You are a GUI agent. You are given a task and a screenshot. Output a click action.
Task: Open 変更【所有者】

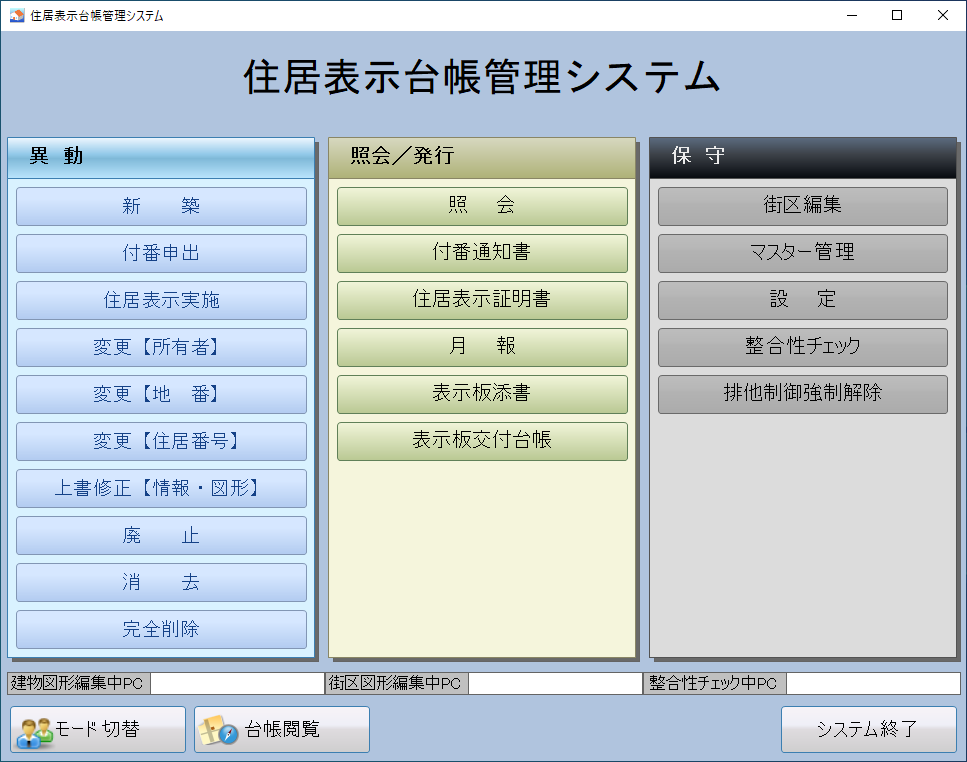162,347
